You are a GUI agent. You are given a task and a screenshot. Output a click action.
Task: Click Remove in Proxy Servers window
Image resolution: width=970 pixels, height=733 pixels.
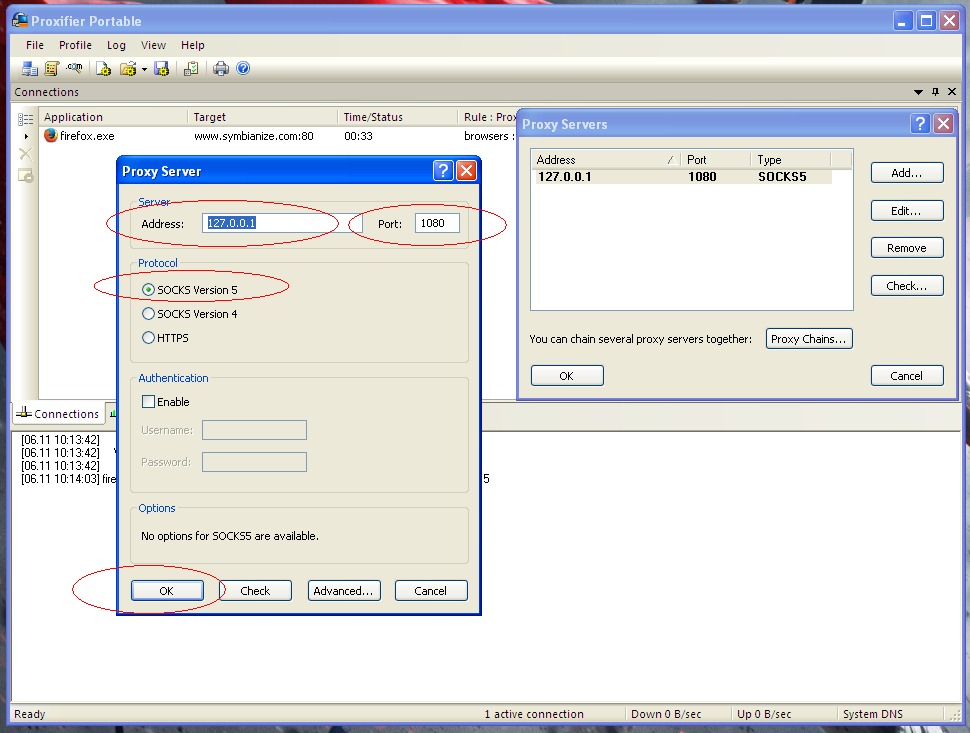pos(907,247)
